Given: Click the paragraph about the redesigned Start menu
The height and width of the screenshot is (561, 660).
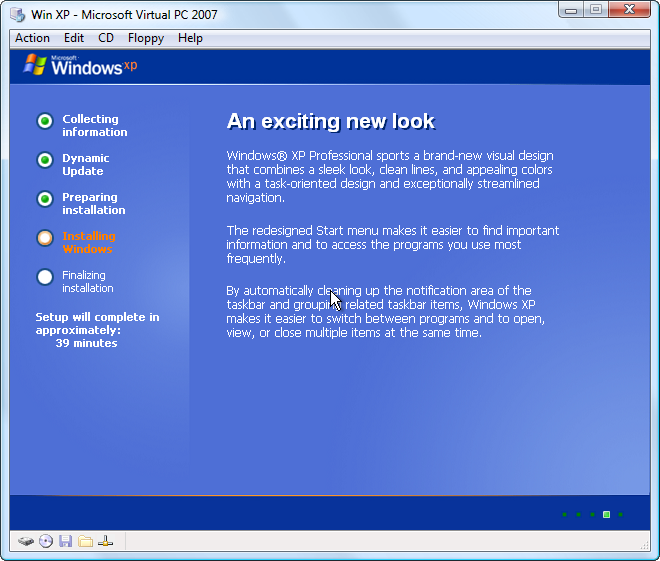Looking at the screenshot, I should coord(393,245).
